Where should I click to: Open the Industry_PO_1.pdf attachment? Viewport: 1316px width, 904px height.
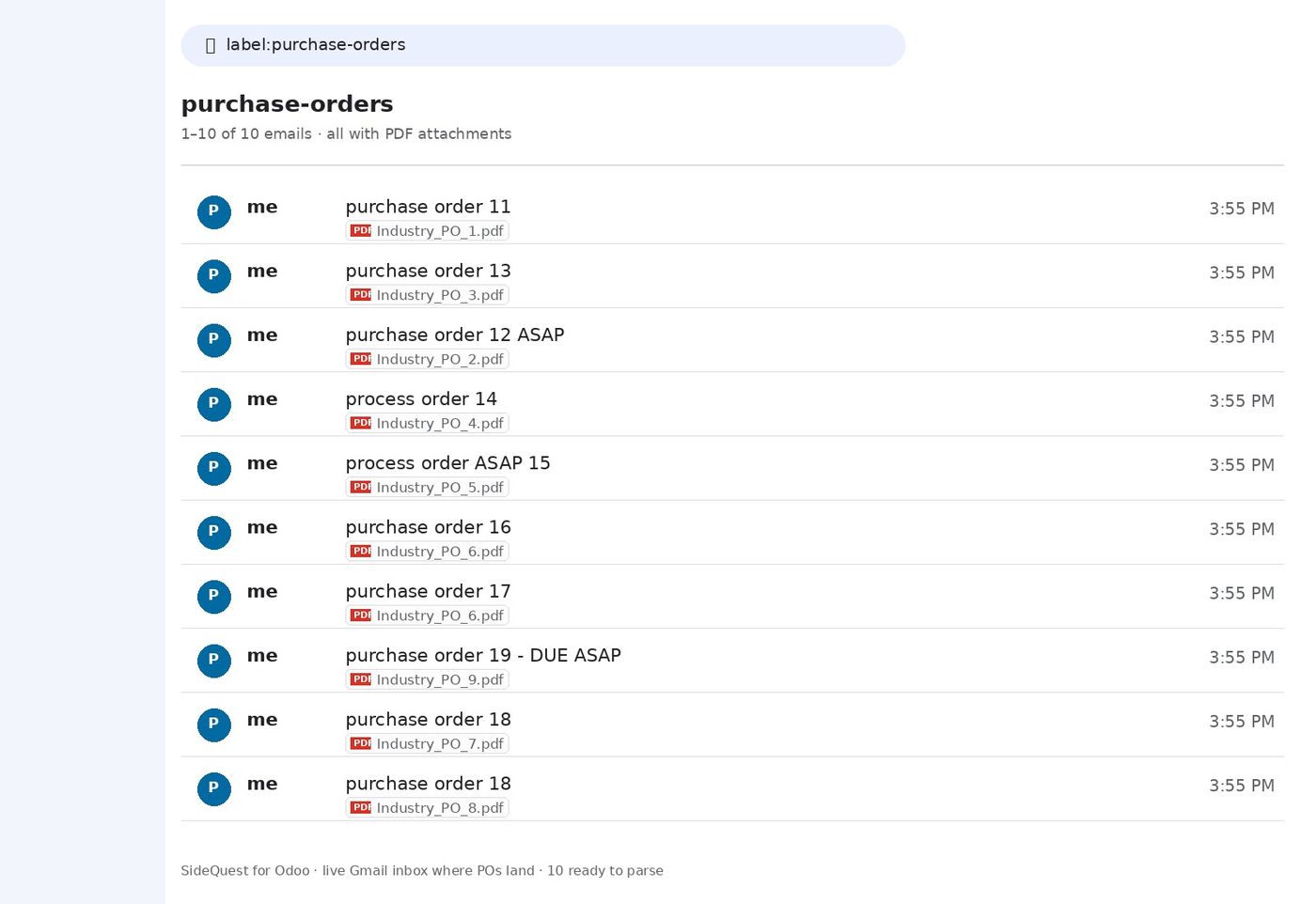coord(427,231)
